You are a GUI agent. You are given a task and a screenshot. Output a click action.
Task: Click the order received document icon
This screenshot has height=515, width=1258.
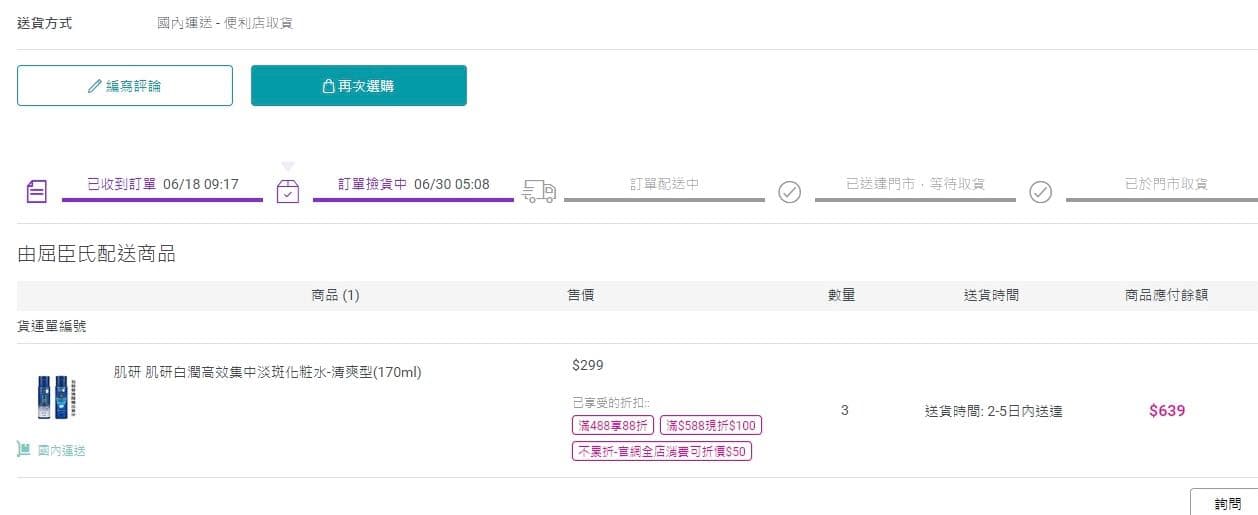click(37, 192)
